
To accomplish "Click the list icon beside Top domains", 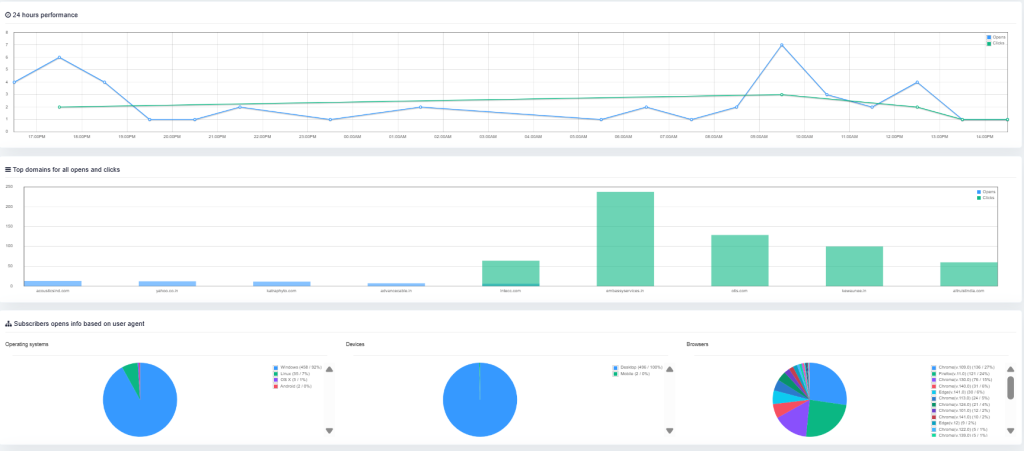I will (8, 170).
